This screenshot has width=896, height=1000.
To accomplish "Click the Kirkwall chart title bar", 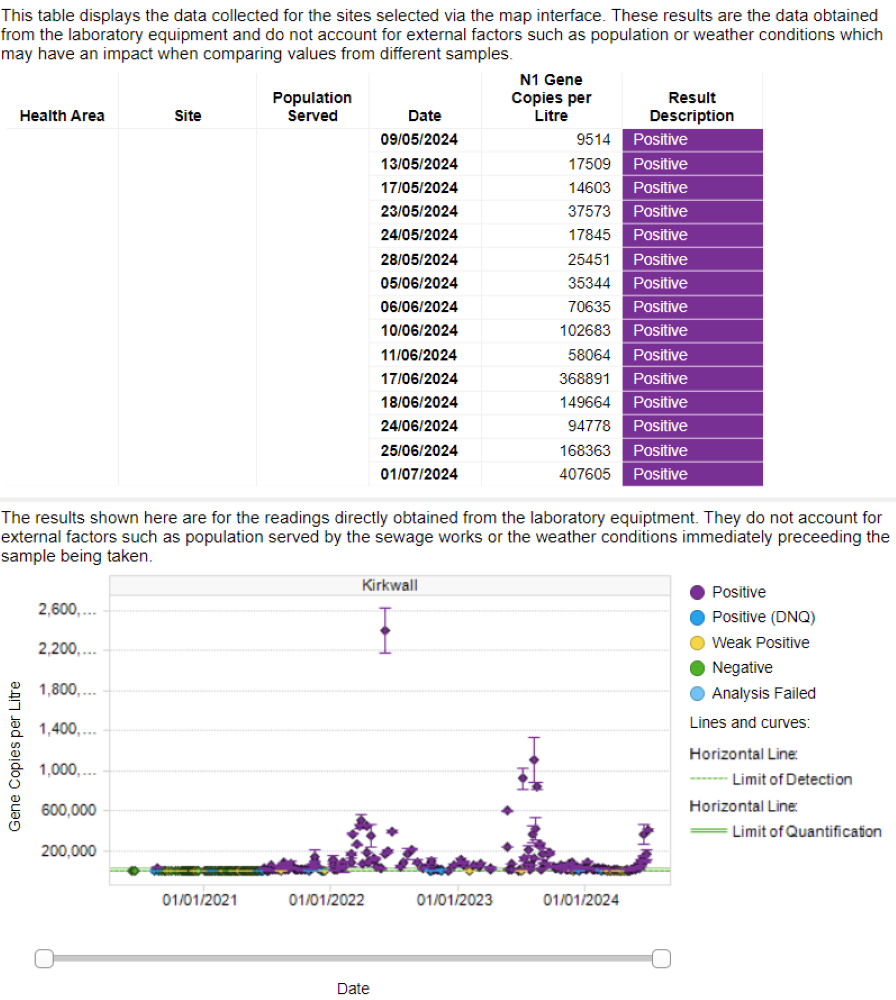I will click(x=388, y=585).
